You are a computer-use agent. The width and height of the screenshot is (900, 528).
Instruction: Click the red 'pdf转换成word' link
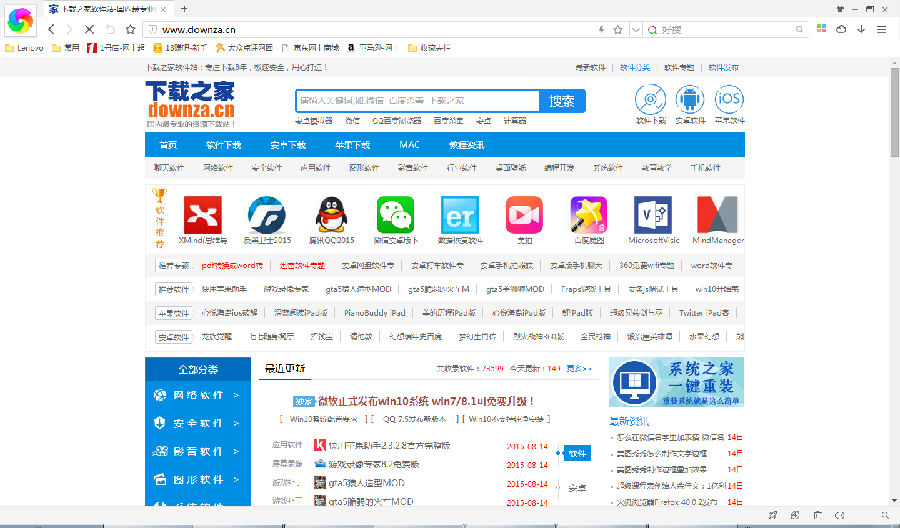232,266
